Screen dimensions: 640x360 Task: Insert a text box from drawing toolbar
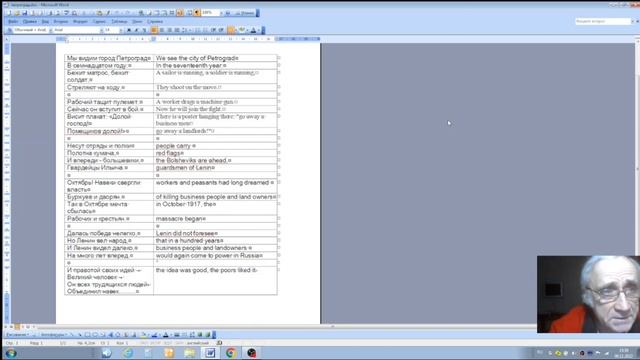click(102, 335)
